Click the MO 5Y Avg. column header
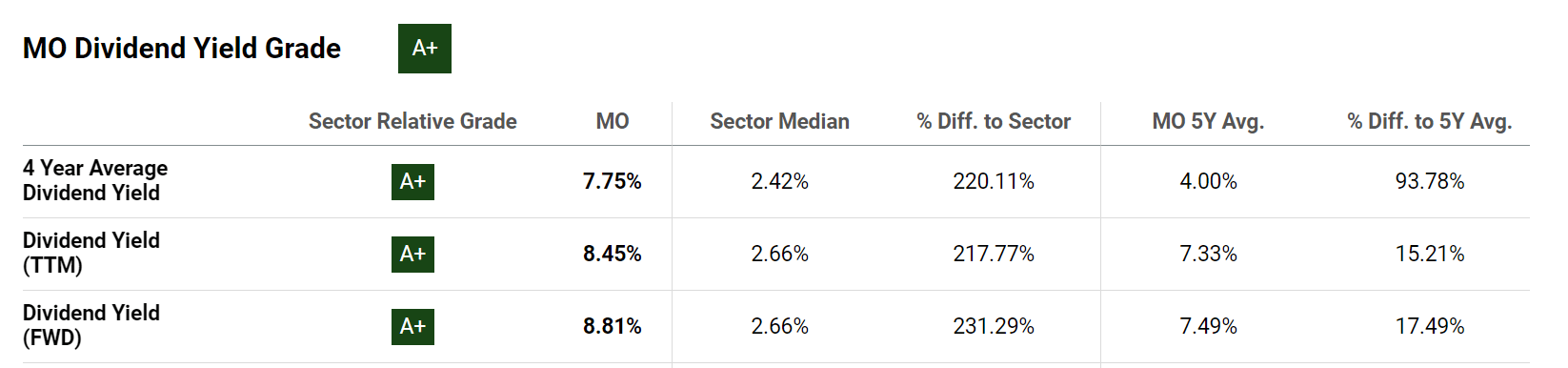 (1208, 122)
